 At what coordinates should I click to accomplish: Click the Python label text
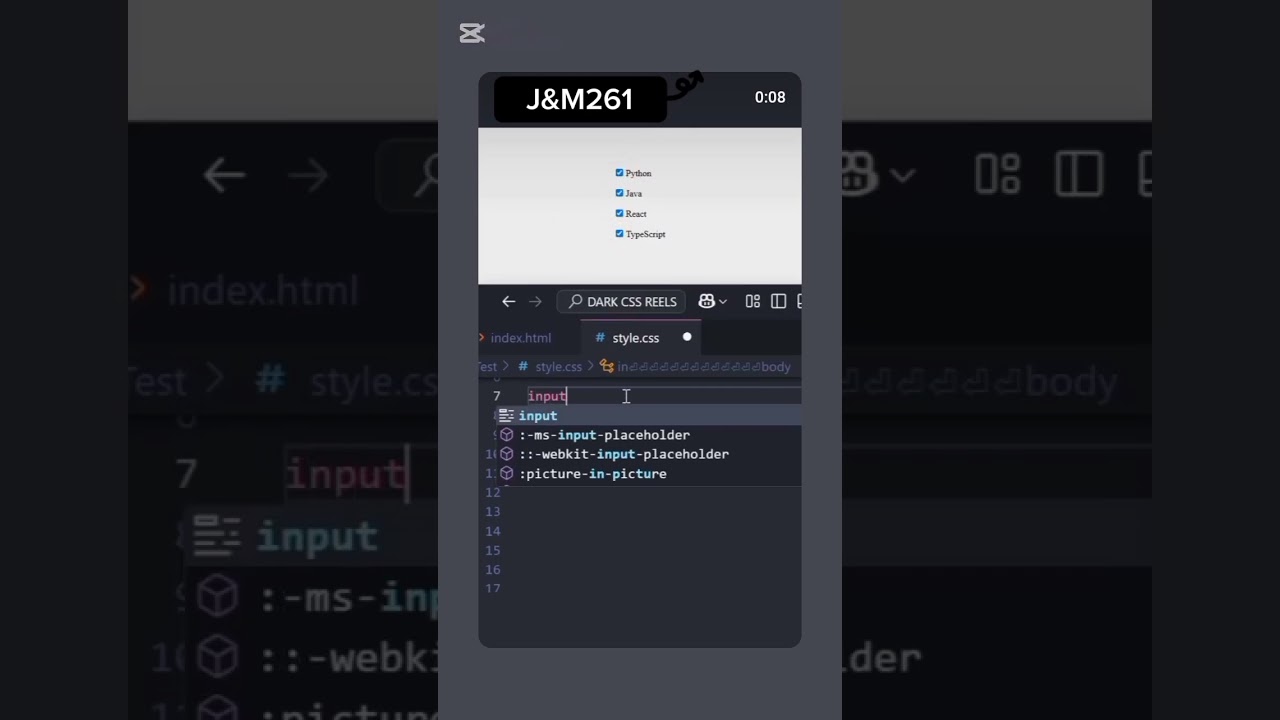(638, 174)
